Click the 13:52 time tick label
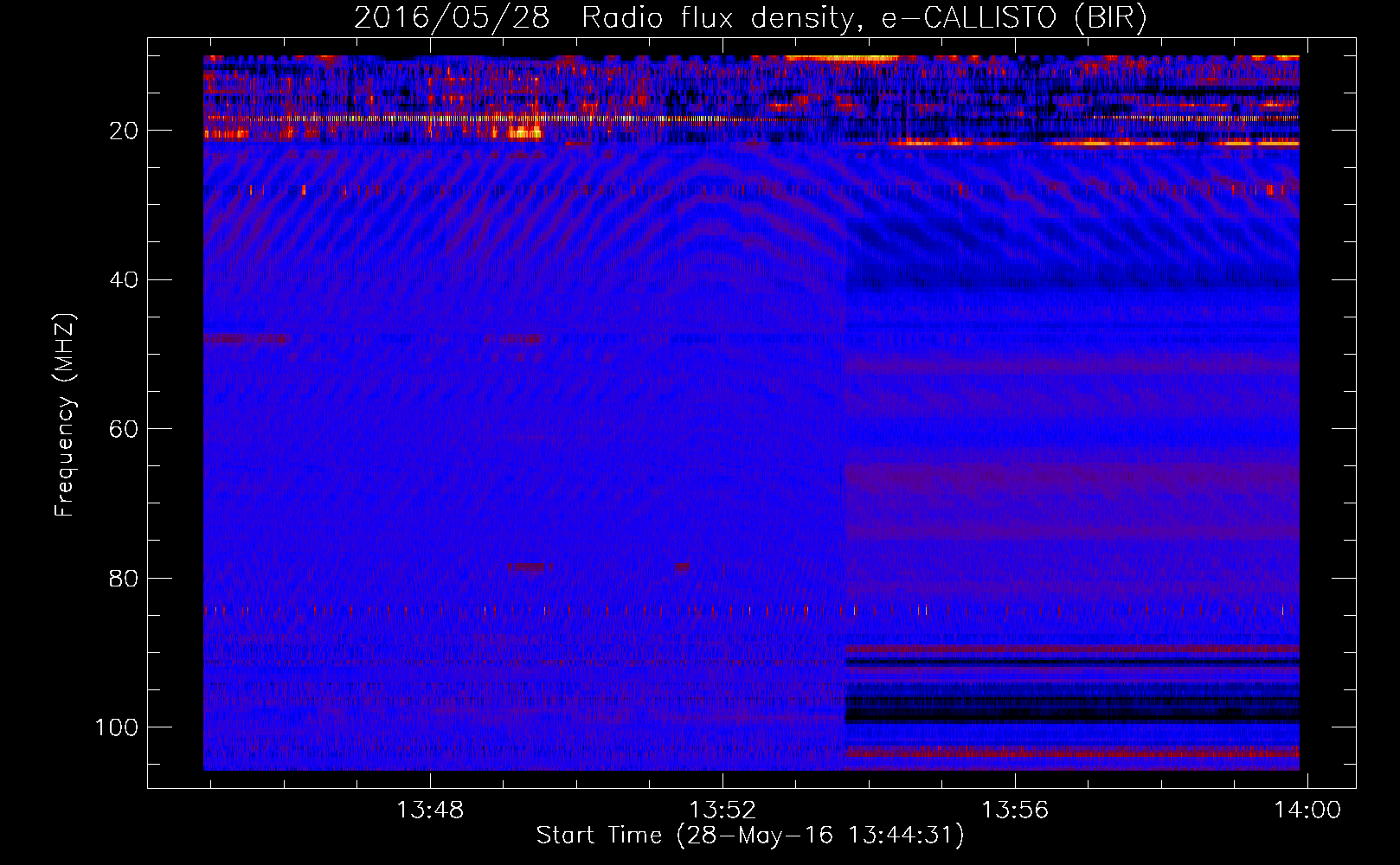This screenshot has height=865, width=1400. tap(722, 810)
